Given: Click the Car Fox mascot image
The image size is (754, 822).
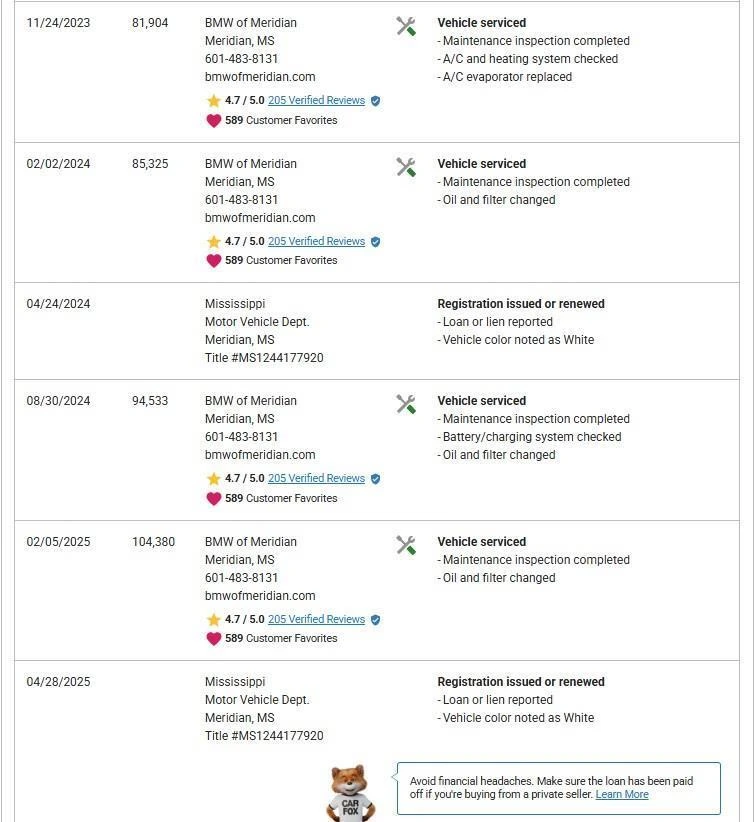Looking at the screenshot, I should [350, 793].
